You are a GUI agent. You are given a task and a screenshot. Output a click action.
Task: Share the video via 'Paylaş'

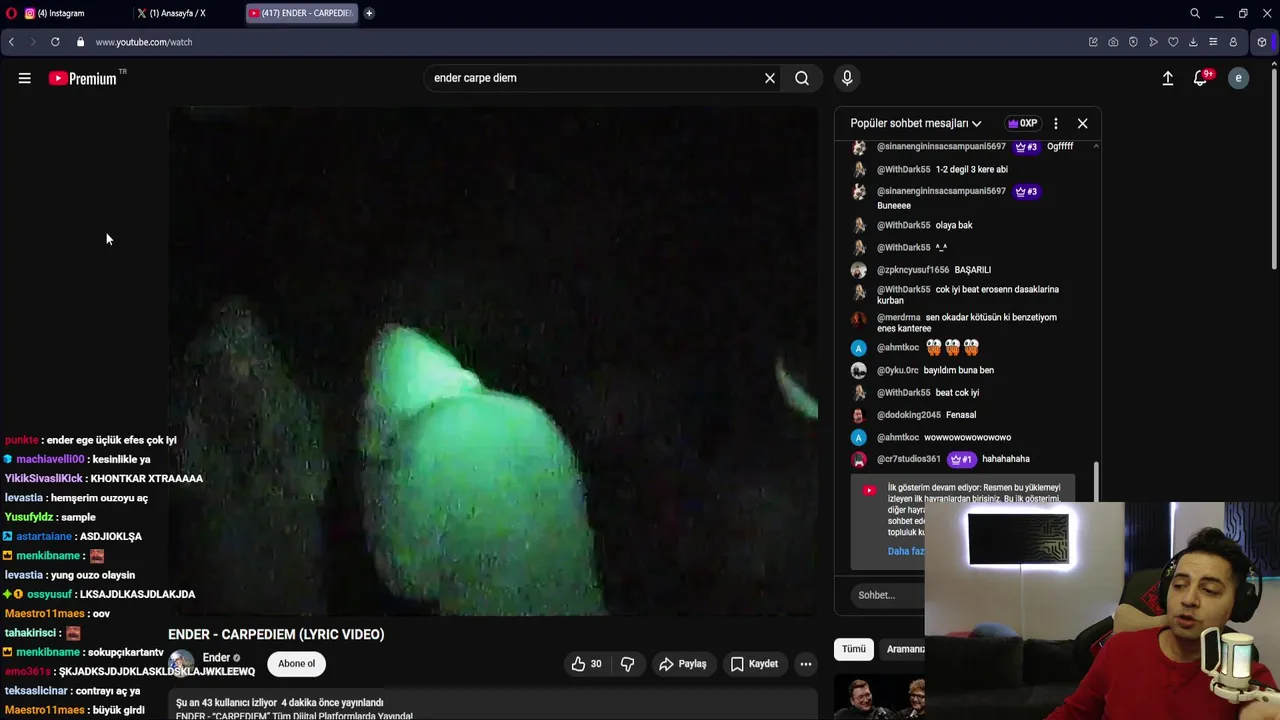coord(683,664)
